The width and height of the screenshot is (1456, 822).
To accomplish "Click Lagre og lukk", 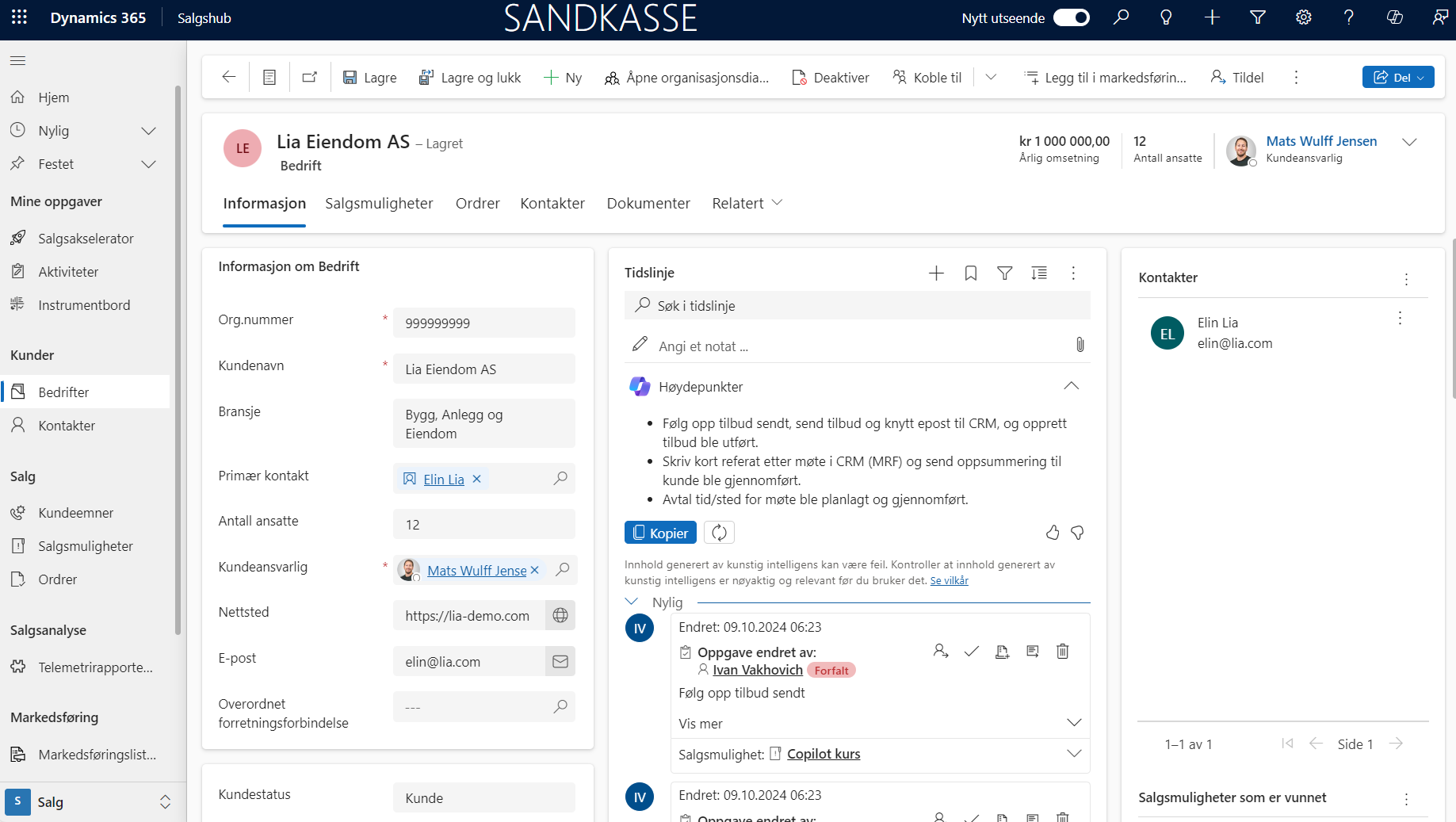I will (x=470, y=77).
